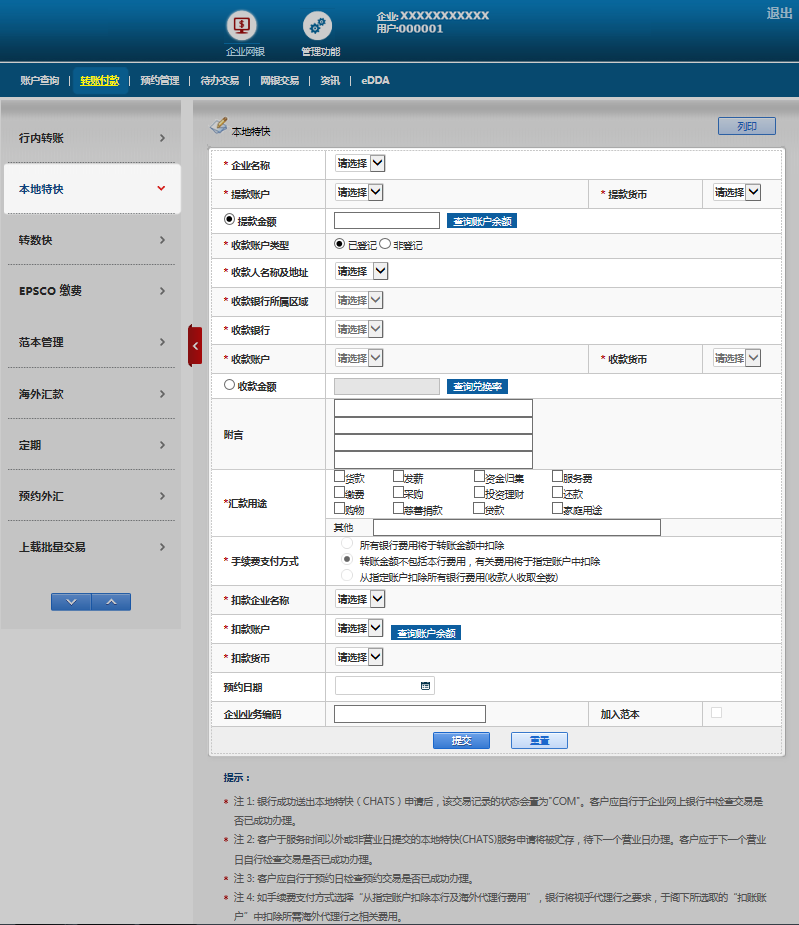This screenshot has height=925, width=799.
Task: Click the 本地特快 page title icon
Action: [x=219, y=127]
